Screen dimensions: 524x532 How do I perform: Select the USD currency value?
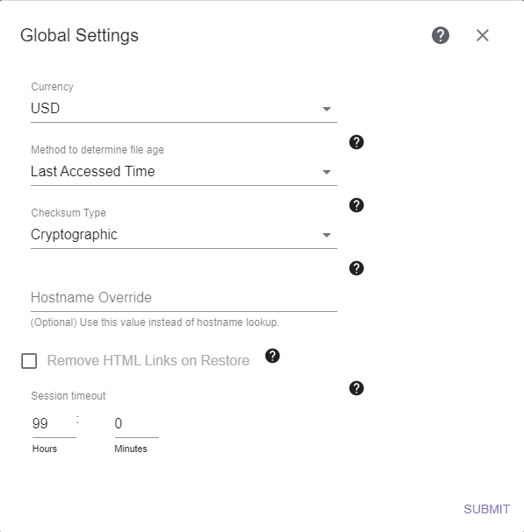pos(45,108)
